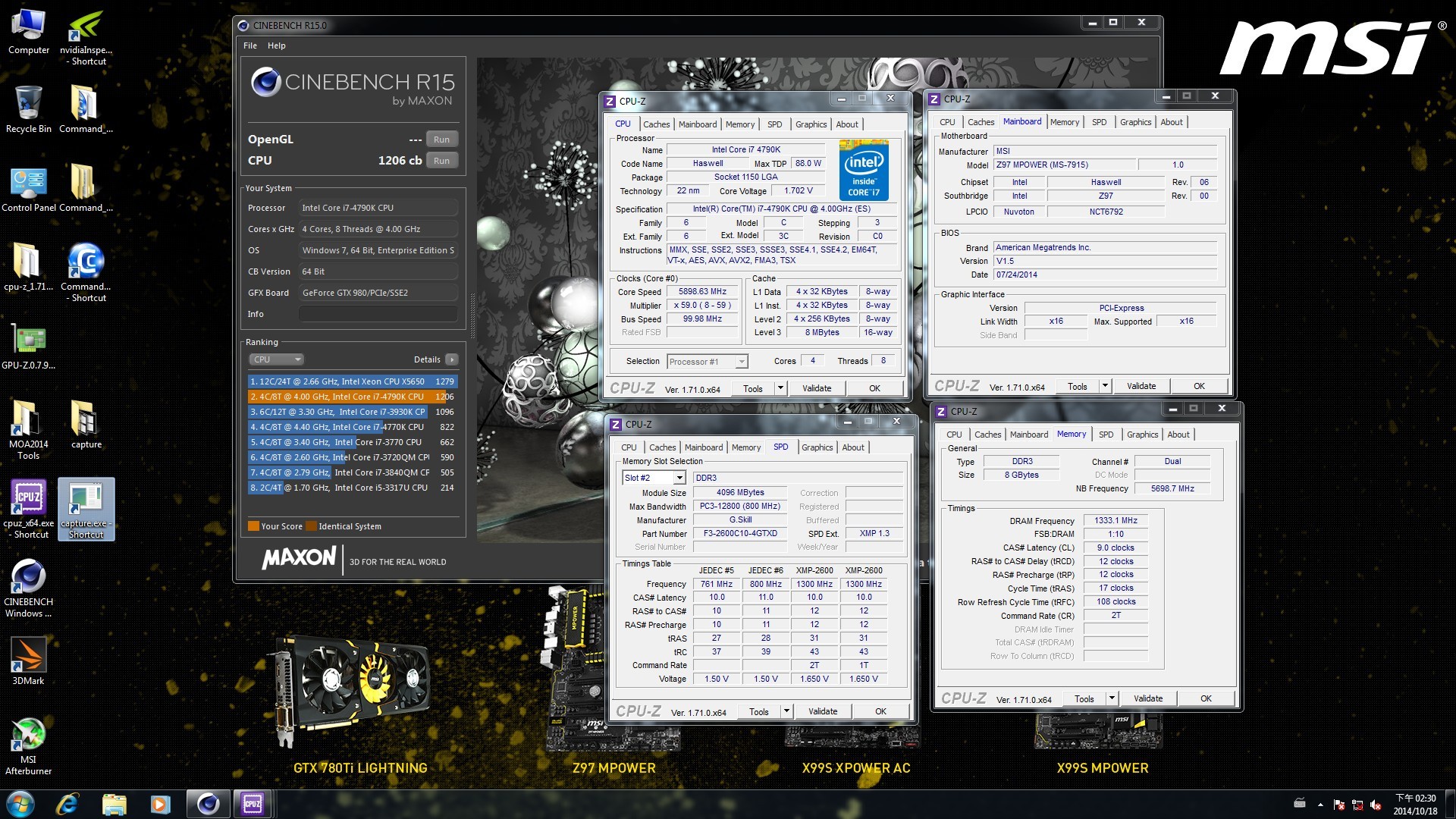Switch to Graphics tab in Mainboard window

click(x=1135, y=122)
